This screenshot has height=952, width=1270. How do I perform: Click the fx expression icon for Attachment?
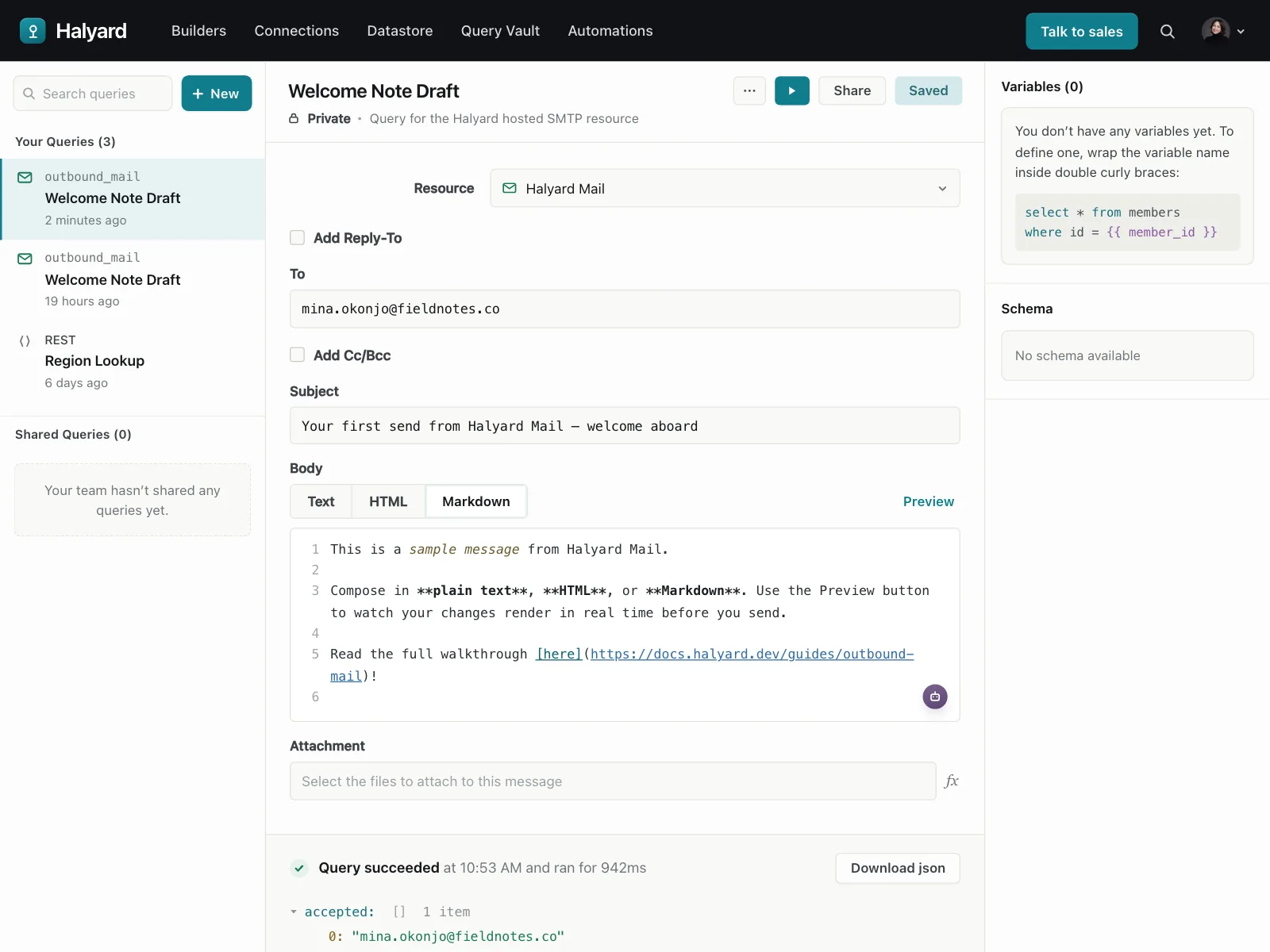(952, 781)
